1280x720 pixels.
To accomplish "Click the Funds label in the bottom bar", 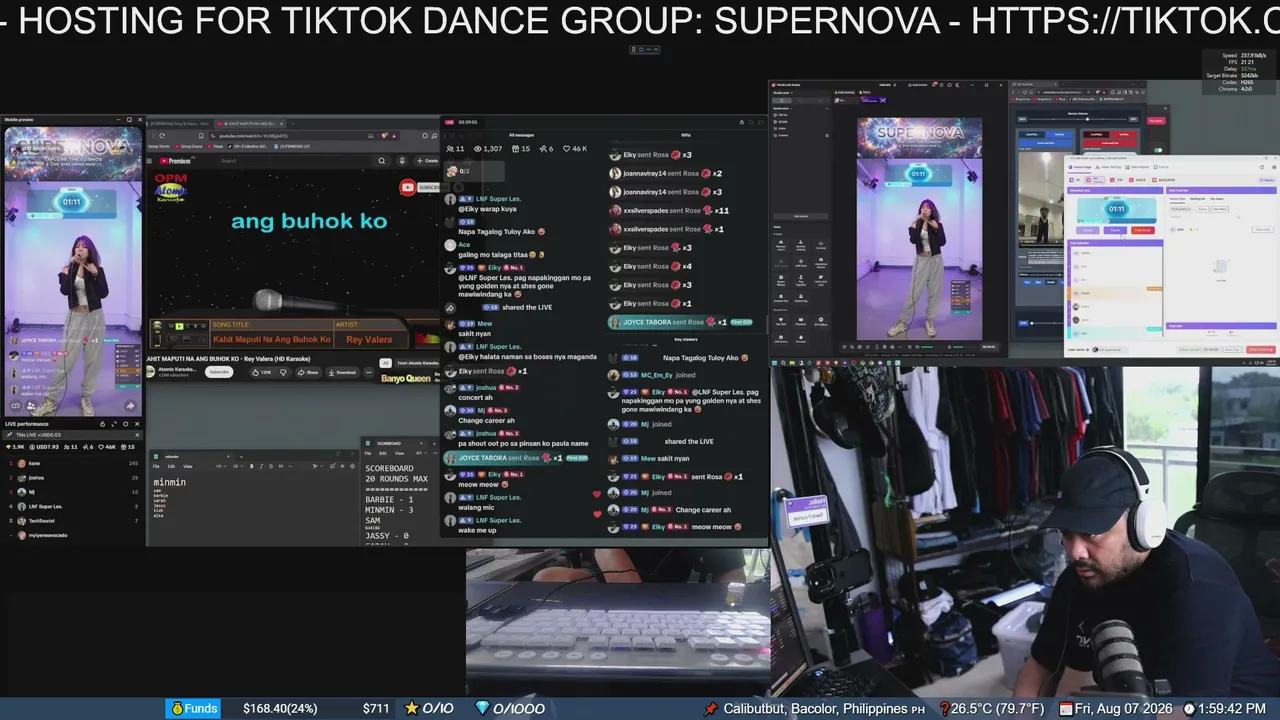I will click(192, 708).
